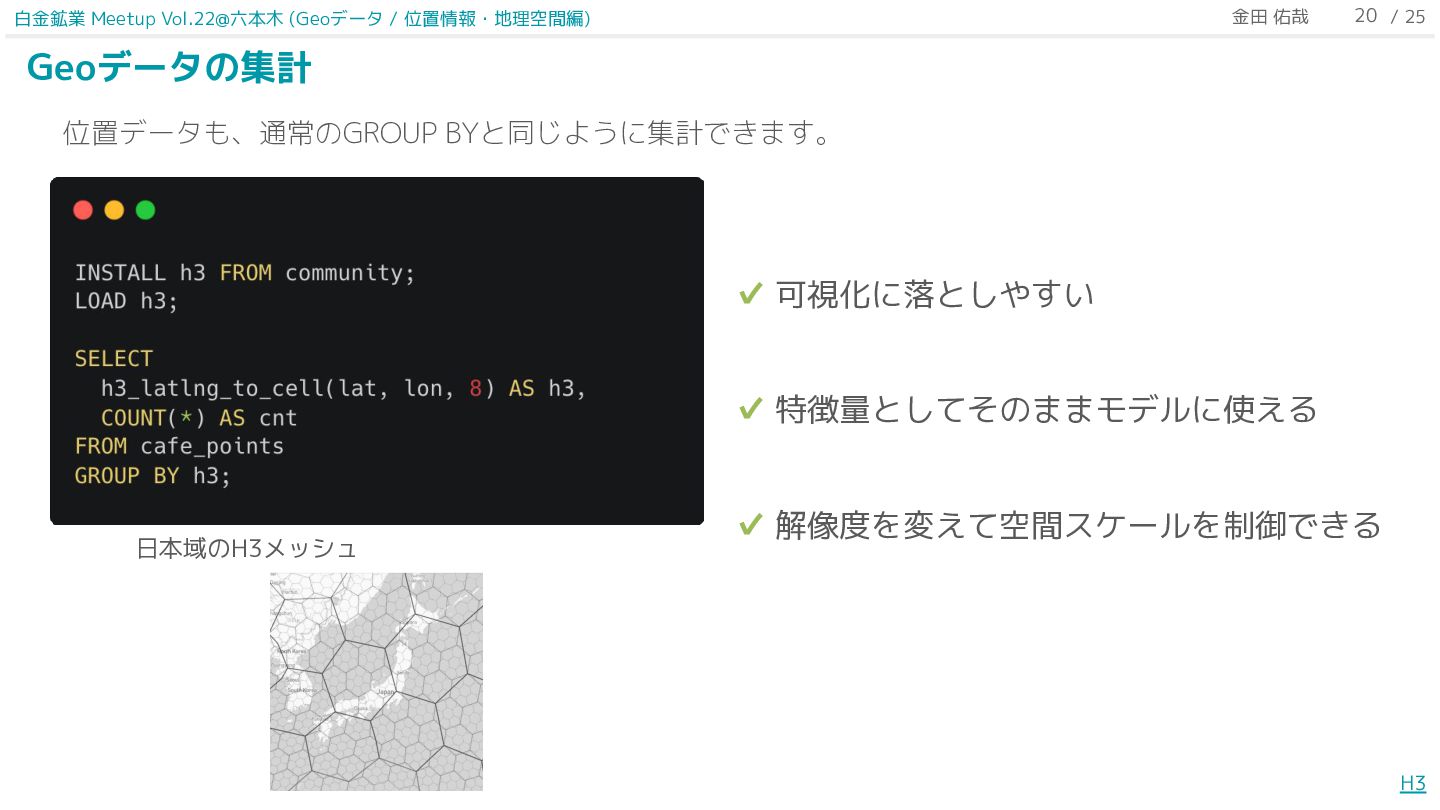Click the yellow dot in code window
The height and width of the screenshot is (810, 1440).
click(114, 210)
